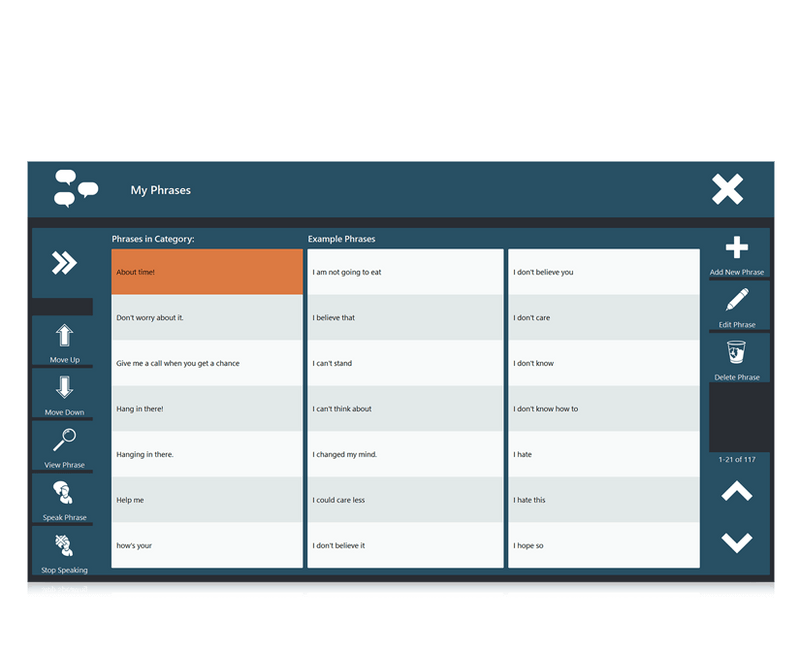Select the 'Help me' phrase
The width and height of the screenshot is (800, 655).
tap(207, 500)
